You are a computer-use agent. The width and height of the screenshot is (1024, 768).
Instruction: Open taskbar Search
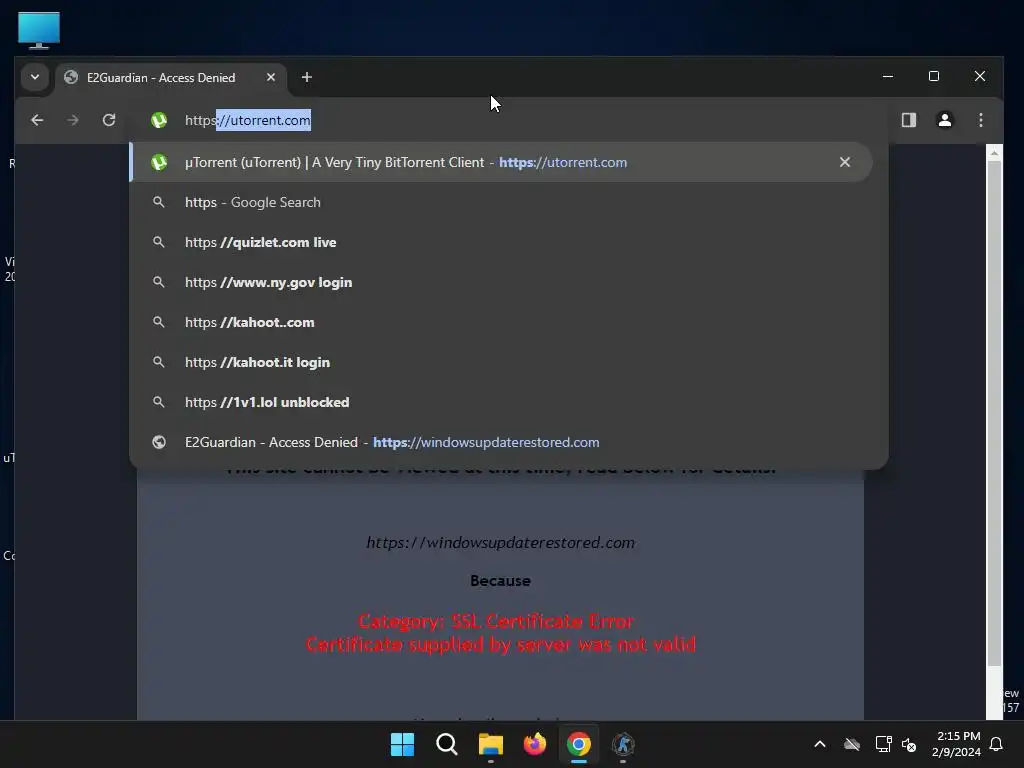447,744
